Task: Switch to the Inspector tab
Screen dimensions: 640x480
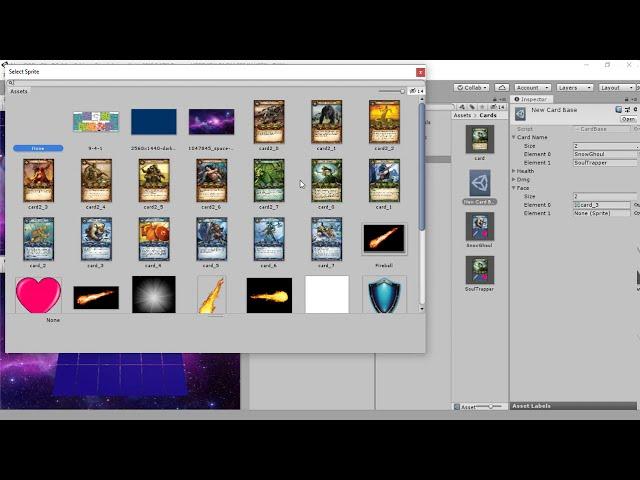Action: point(531,99)
